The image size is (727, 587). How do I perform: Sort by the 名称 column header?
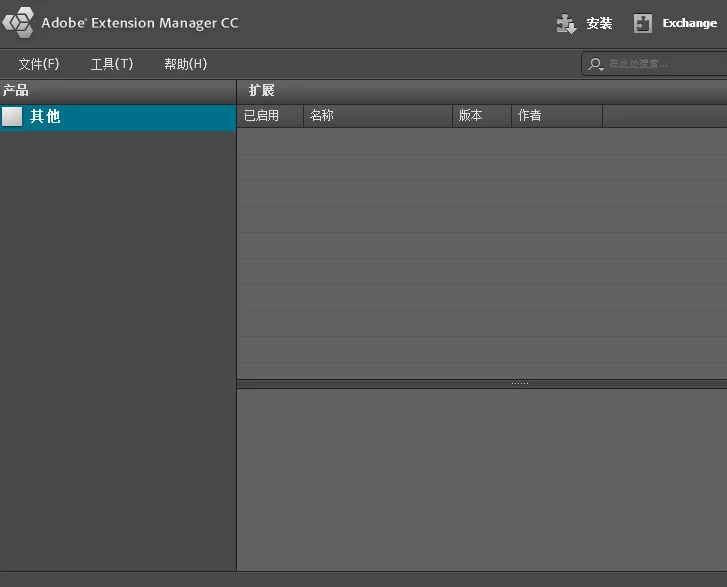(x=378, y=115)
